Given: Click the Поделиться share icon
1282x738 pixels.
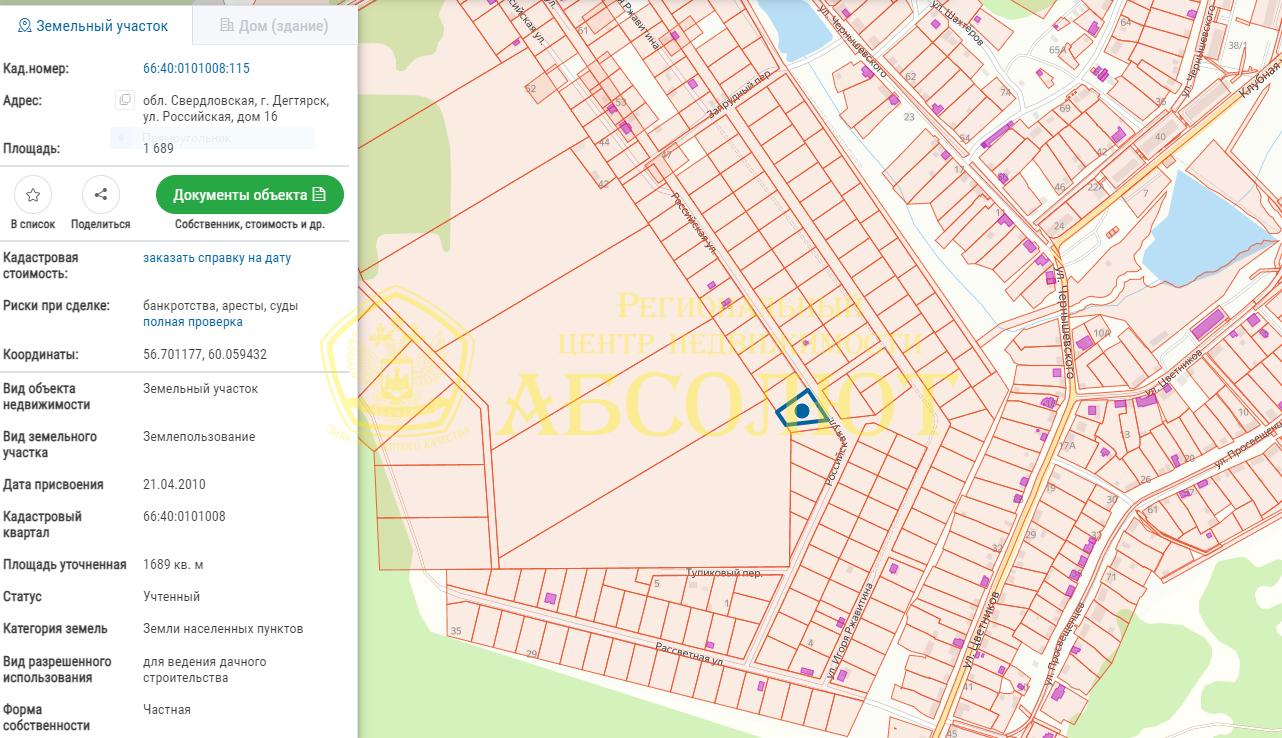Looking at the screenshot, I should click(x=100, y=194).
